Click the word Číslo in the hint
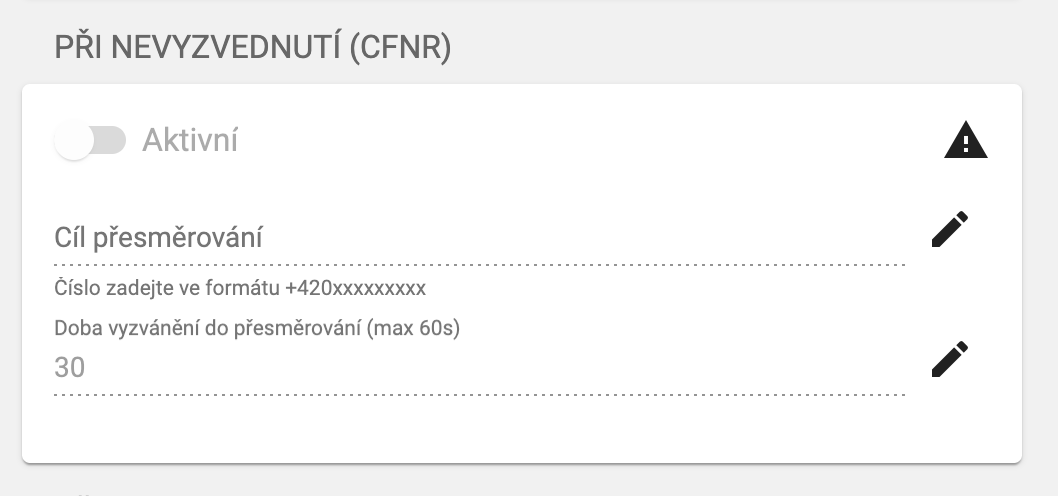Image resolution: width=1058 pixels, height=496 pixels. [x=76, y=289]
